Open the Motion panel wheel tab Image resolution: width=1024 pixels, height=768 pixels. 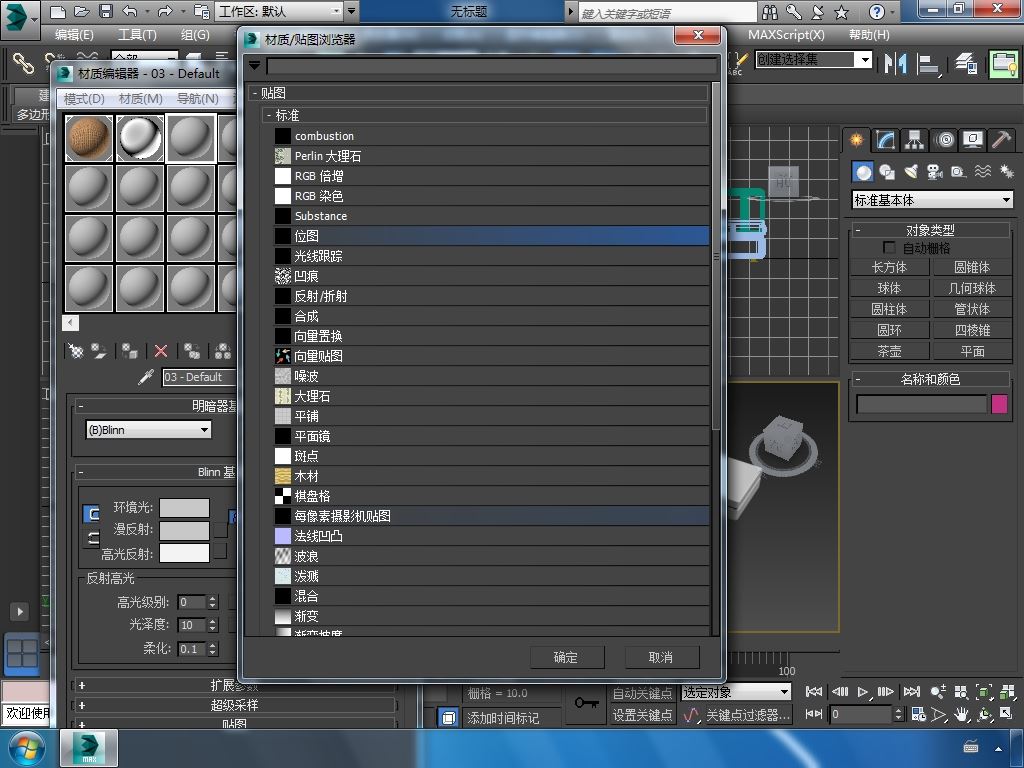[x=944, y=140]
